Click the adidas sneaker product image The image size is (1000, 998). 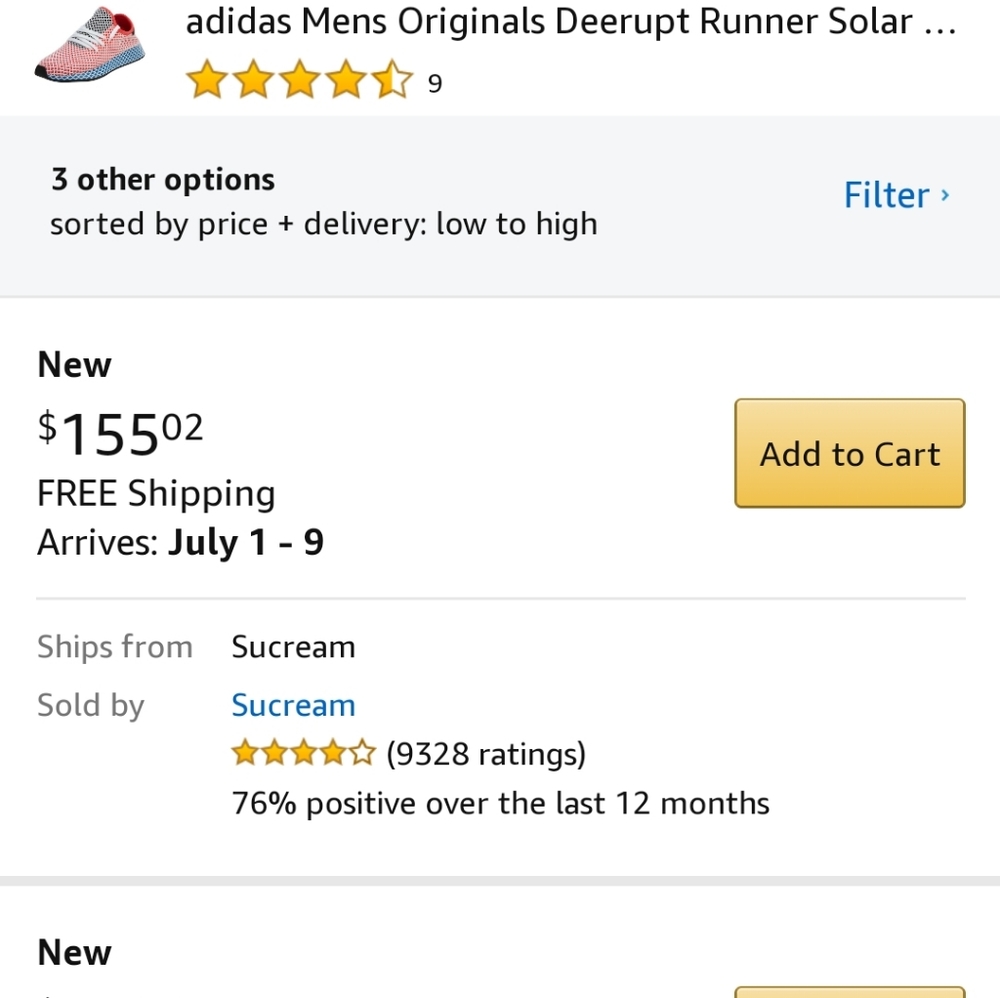tap(88, 50)
